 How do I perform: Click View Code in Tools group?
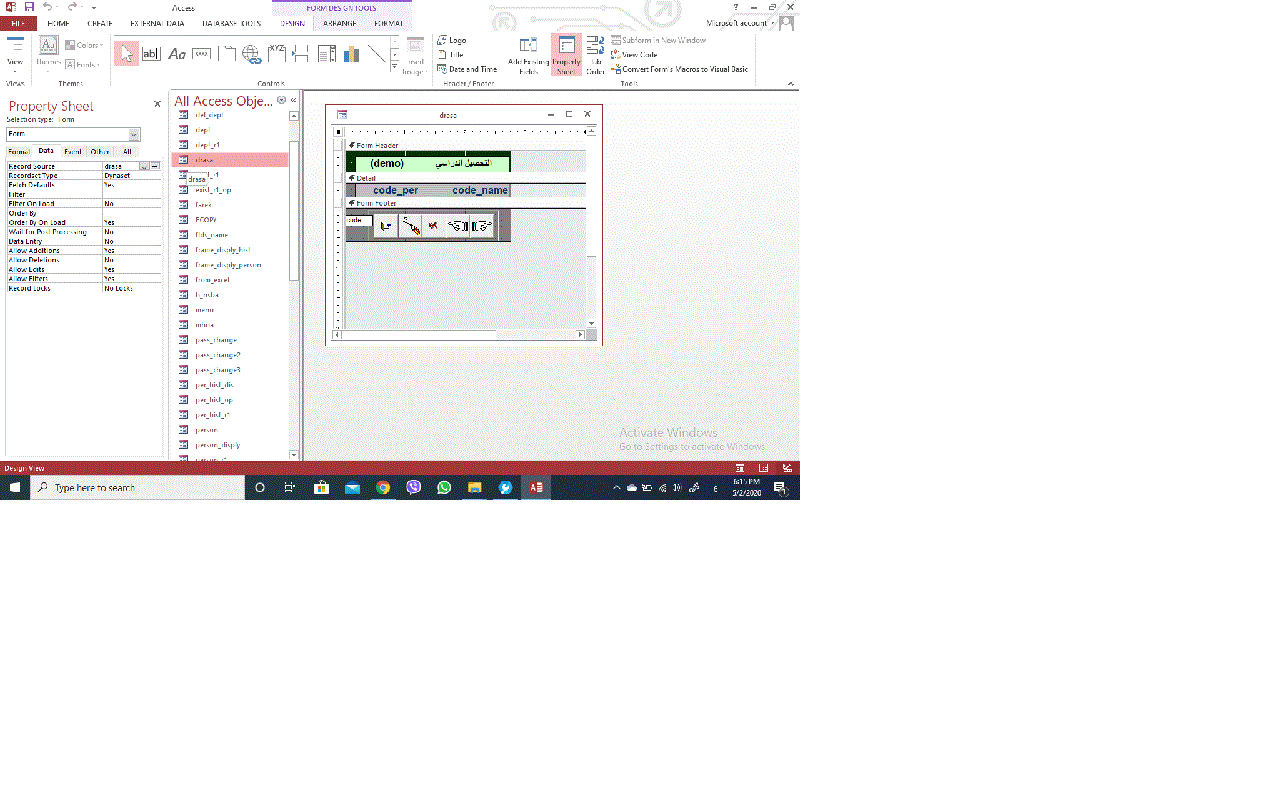click(639, 55)
